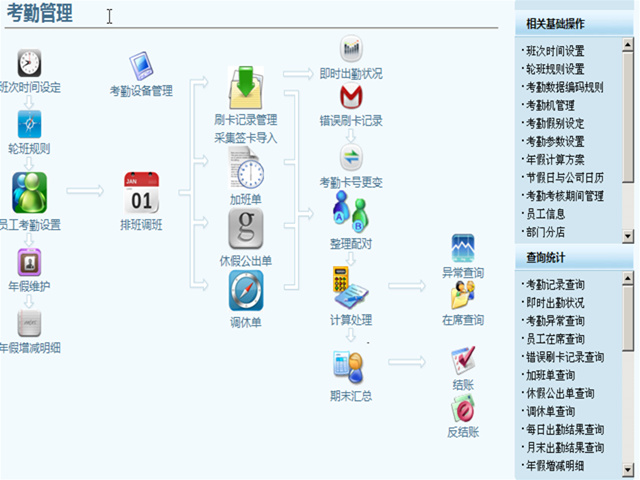Open 员工考勤设置 people icon

point(29,193)
